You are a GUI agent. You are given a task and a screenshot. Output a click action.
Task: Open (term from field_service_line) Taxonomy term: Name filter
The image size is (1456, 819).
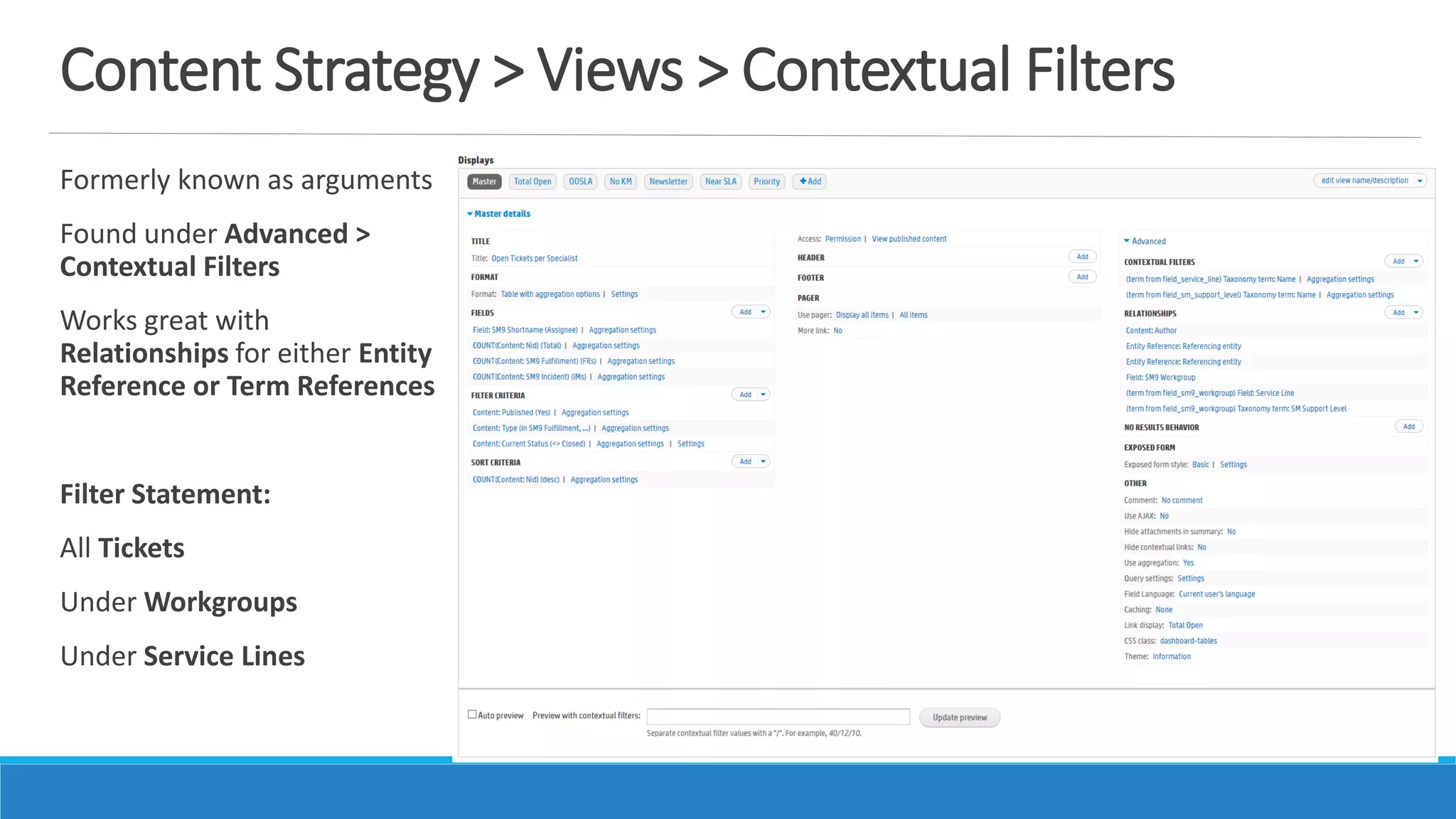coord(1210,279)
